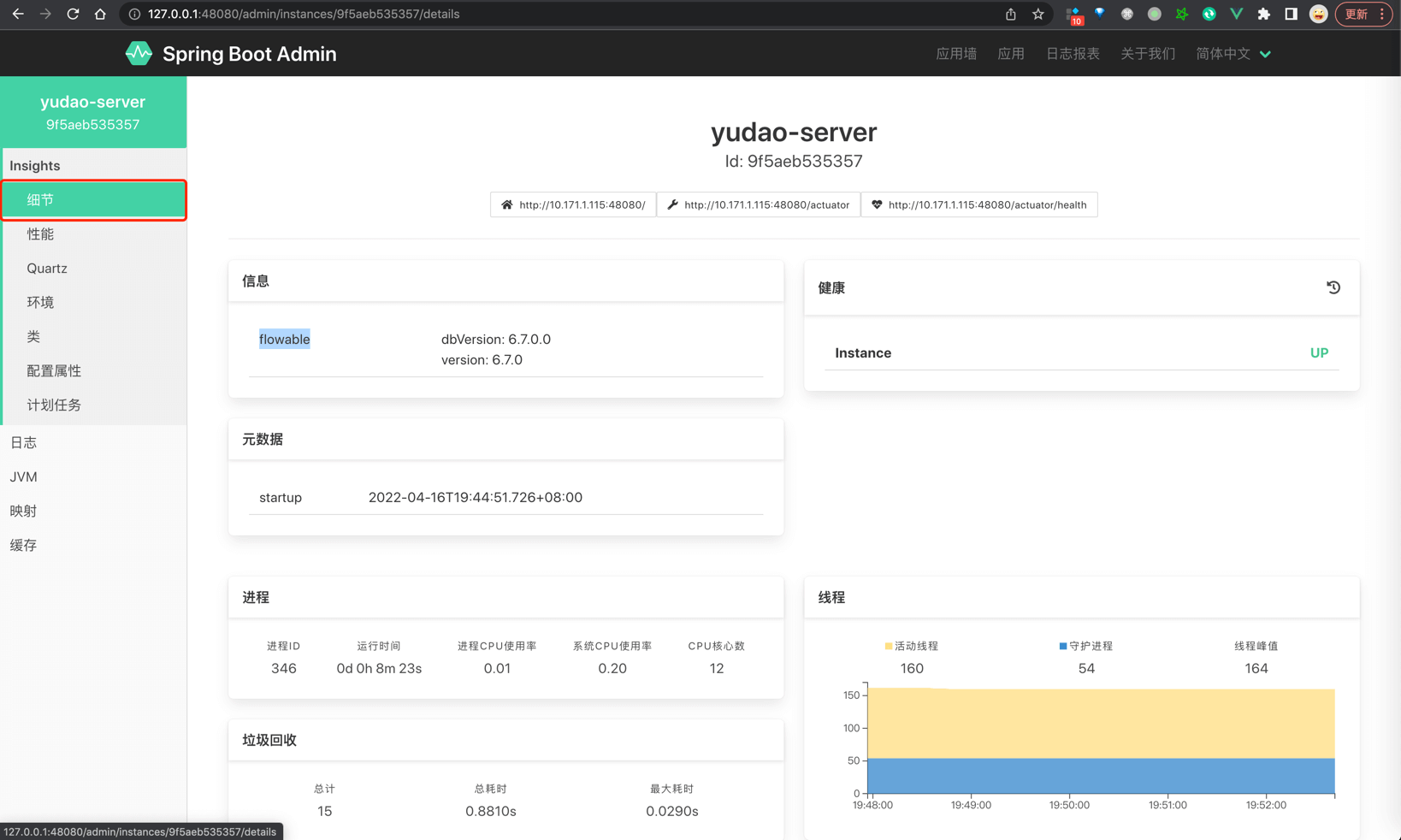Go back with browser back arrow

point(18,14)
